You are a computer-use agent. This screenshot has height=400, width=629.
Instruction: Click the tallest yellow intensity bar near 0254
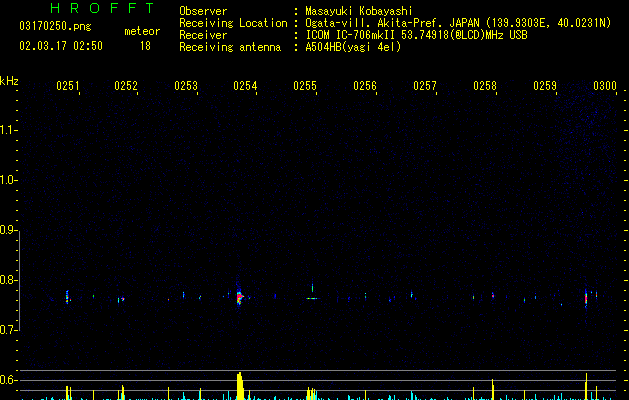(240, 386)
